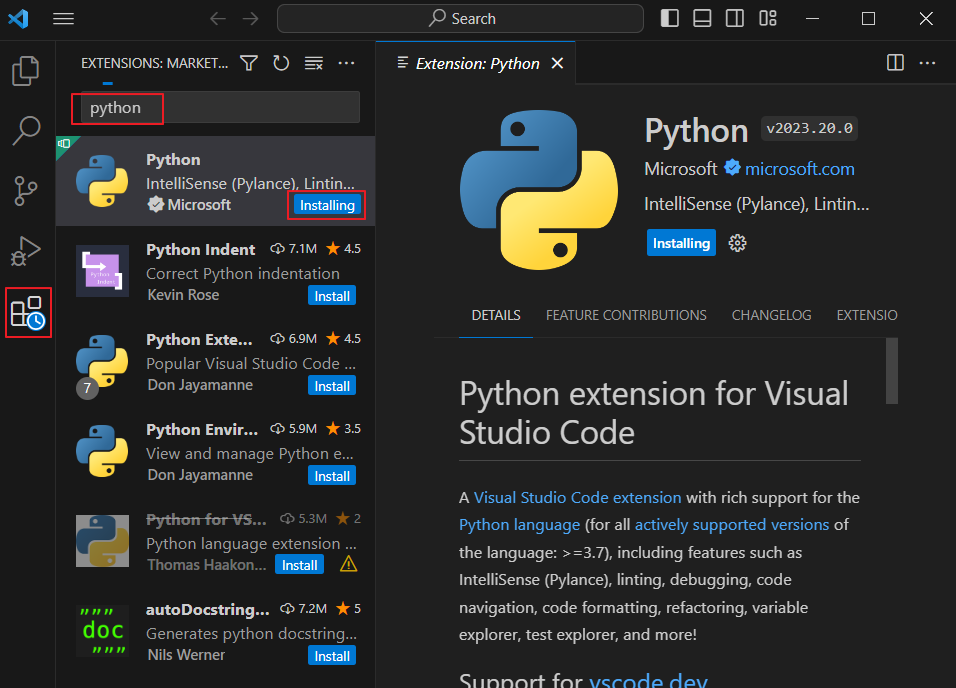Open the vscode.dev link

[x=647, y=679]
